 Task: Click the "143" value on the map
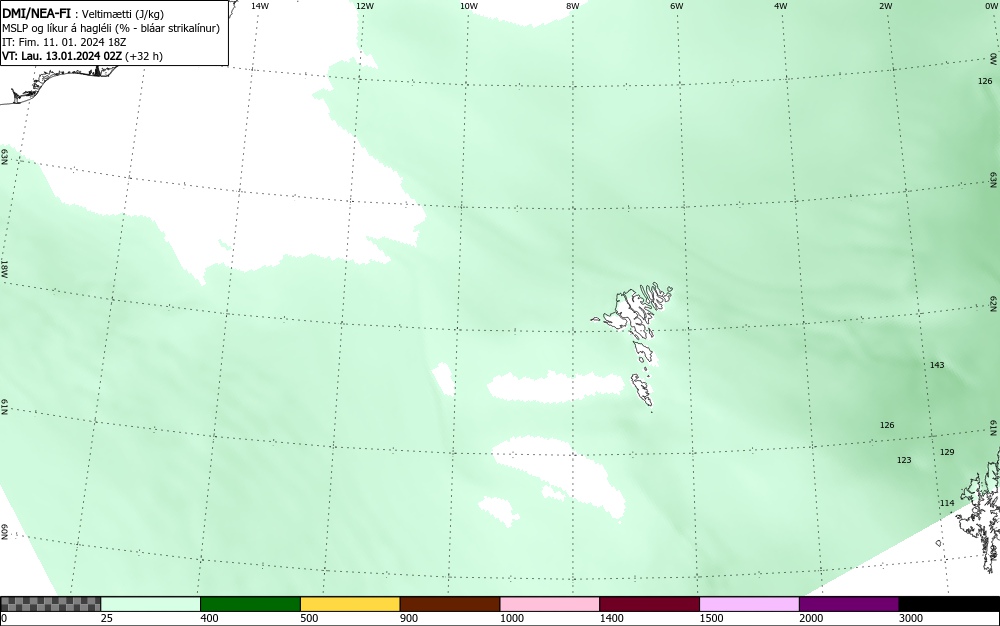coord(937,365)
